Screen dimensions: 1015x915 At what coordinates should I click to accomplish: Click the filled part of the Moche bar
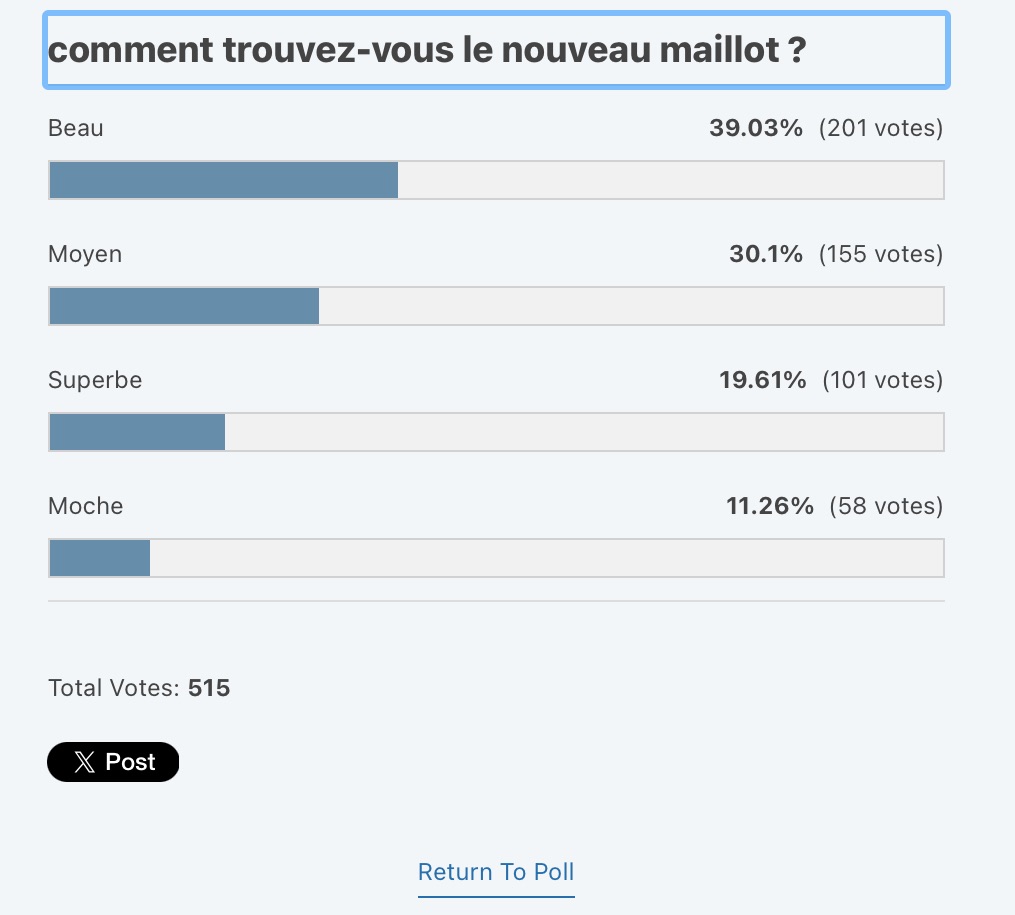coord(100,558)
